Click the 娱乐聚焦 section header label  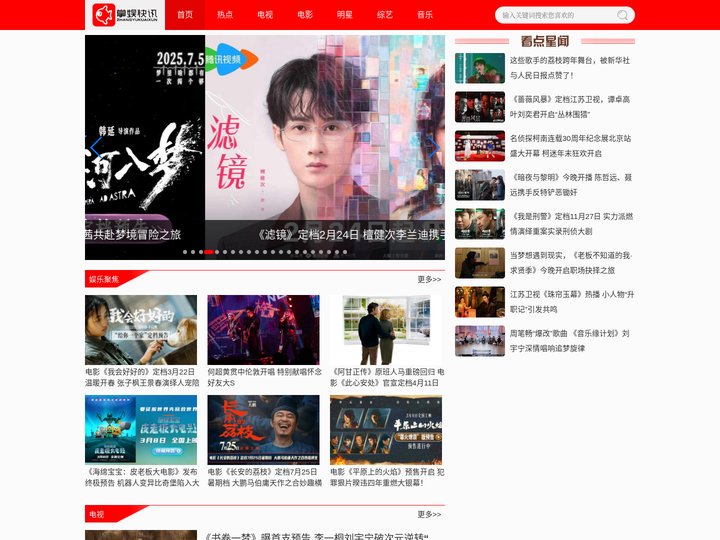pyautogui.click(x=104, y=279)
